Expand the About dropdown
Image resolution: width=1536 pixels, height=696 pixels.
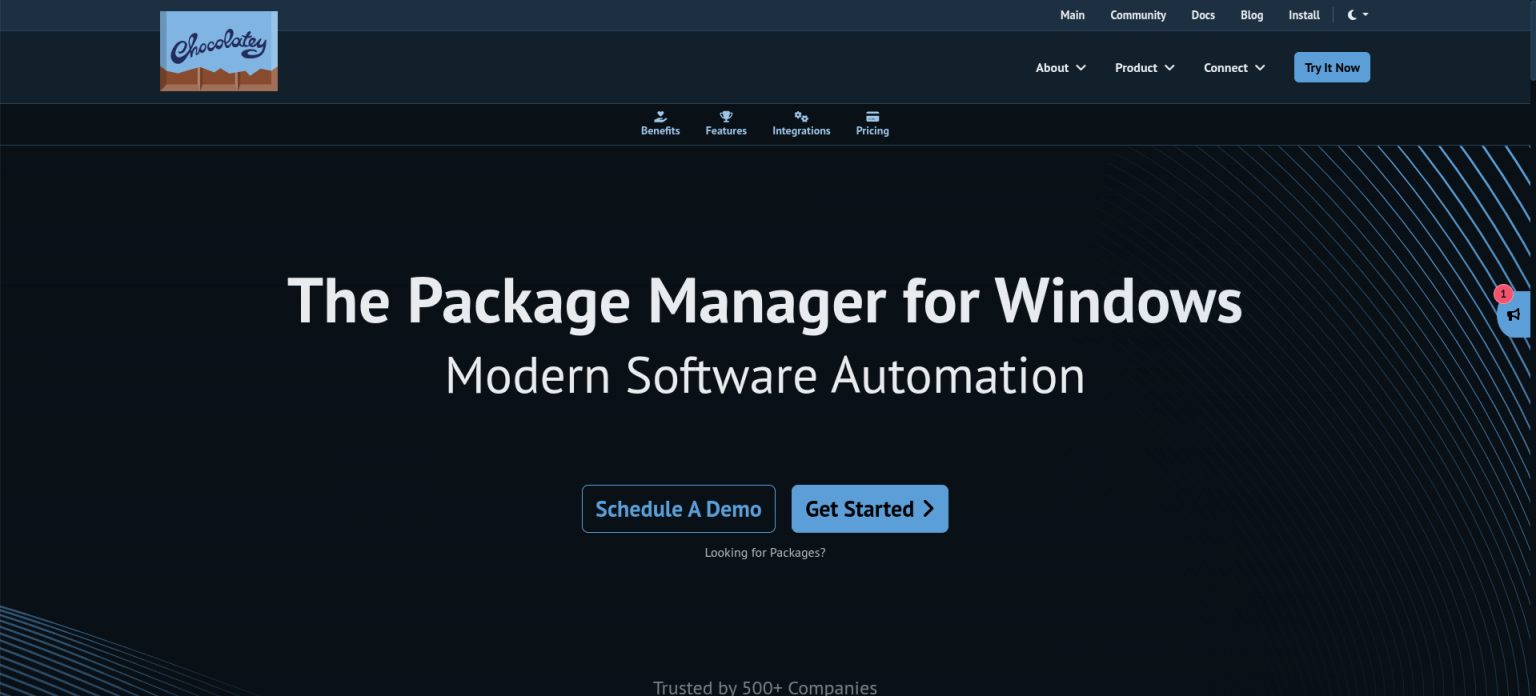tap(1060, 67)
